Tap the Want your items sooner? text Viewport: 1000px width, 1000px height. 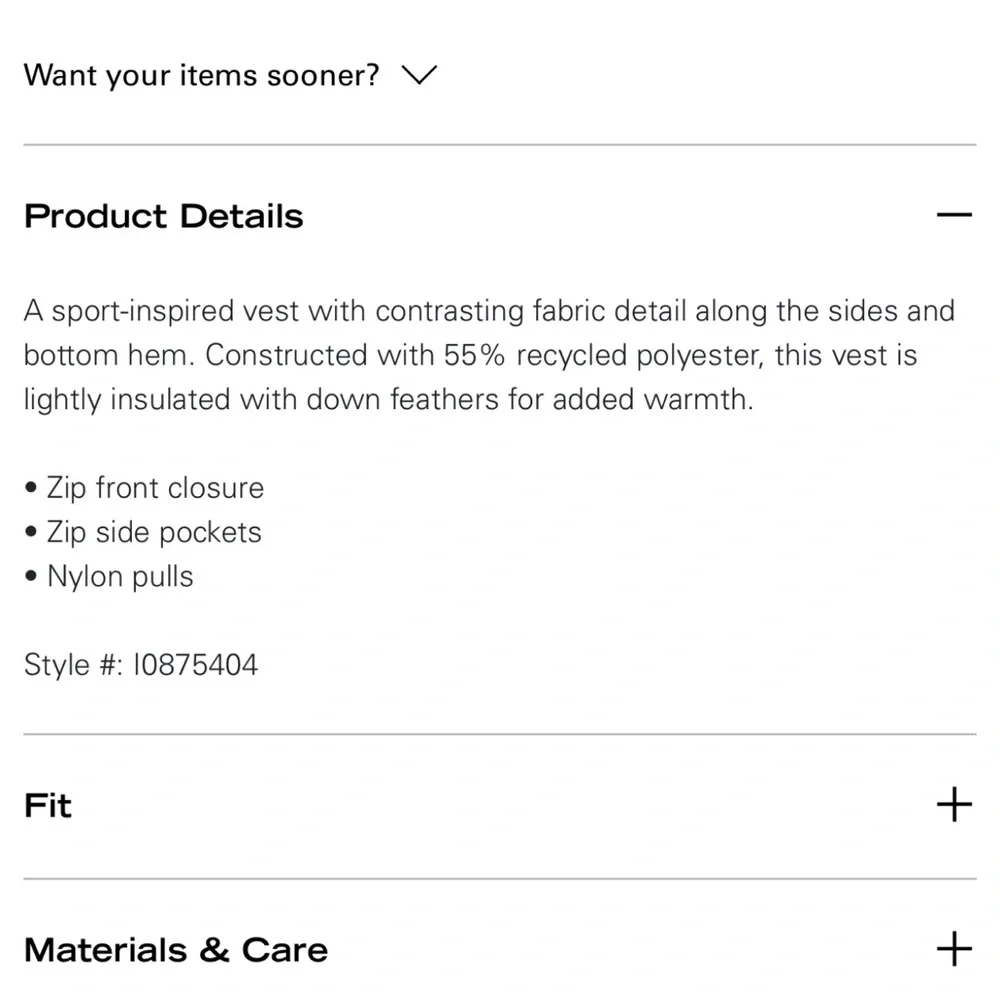point(202,75)
